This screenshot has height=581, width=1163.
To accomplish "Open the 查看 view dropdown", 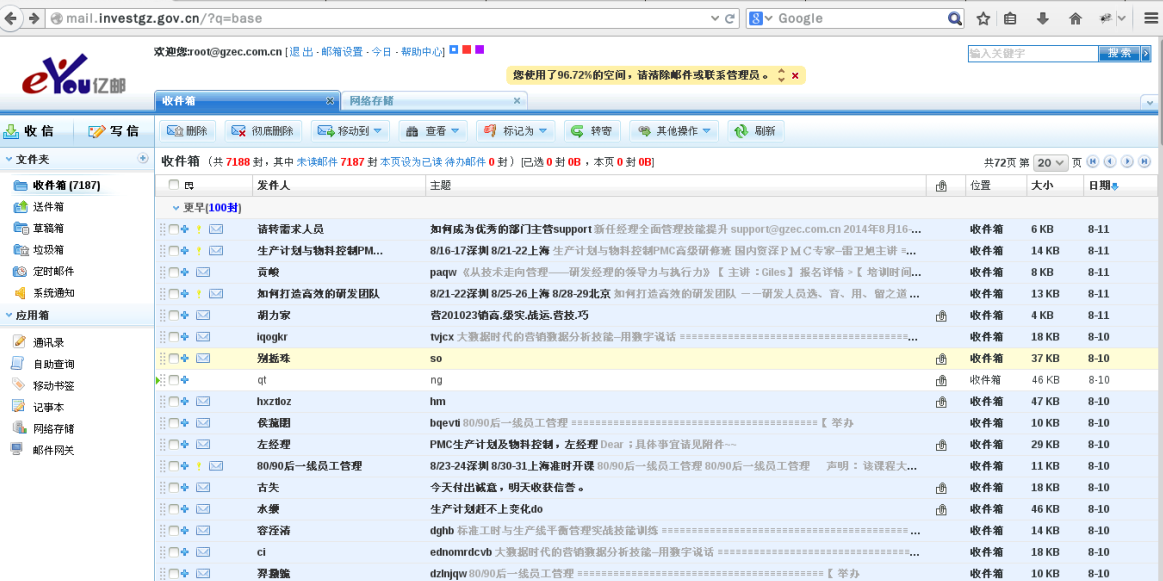I will 433,131.
